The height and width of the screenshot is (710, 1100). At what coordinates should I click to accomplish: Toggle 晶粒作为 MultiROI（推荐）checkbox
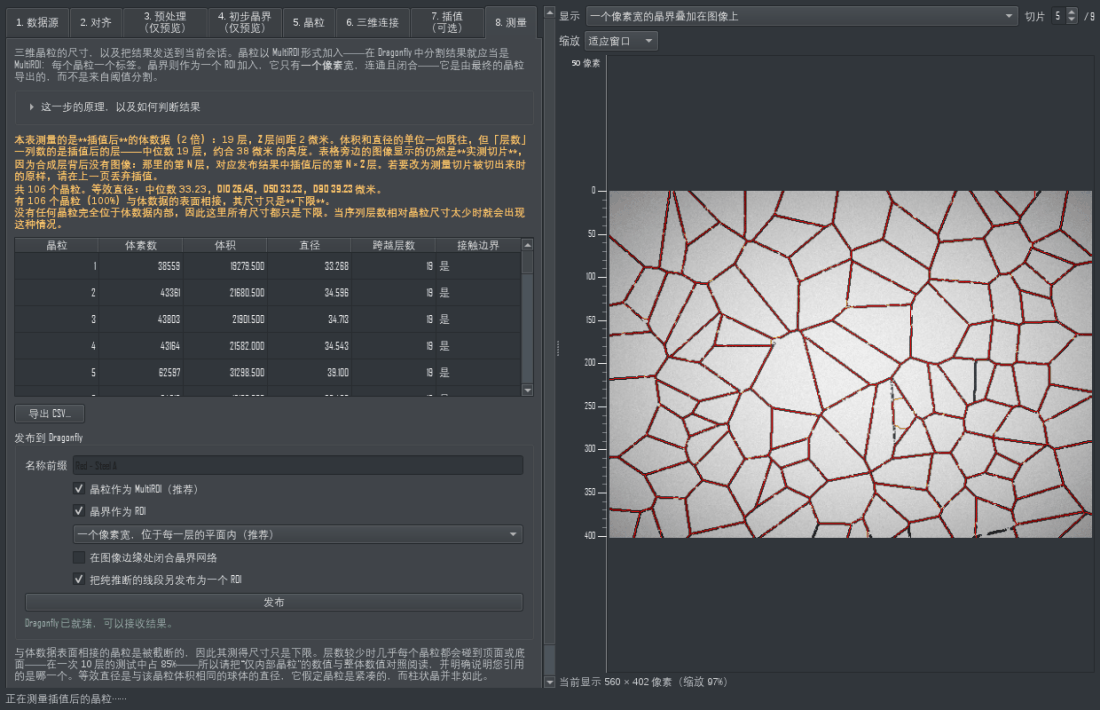click(x=79, y=489)
